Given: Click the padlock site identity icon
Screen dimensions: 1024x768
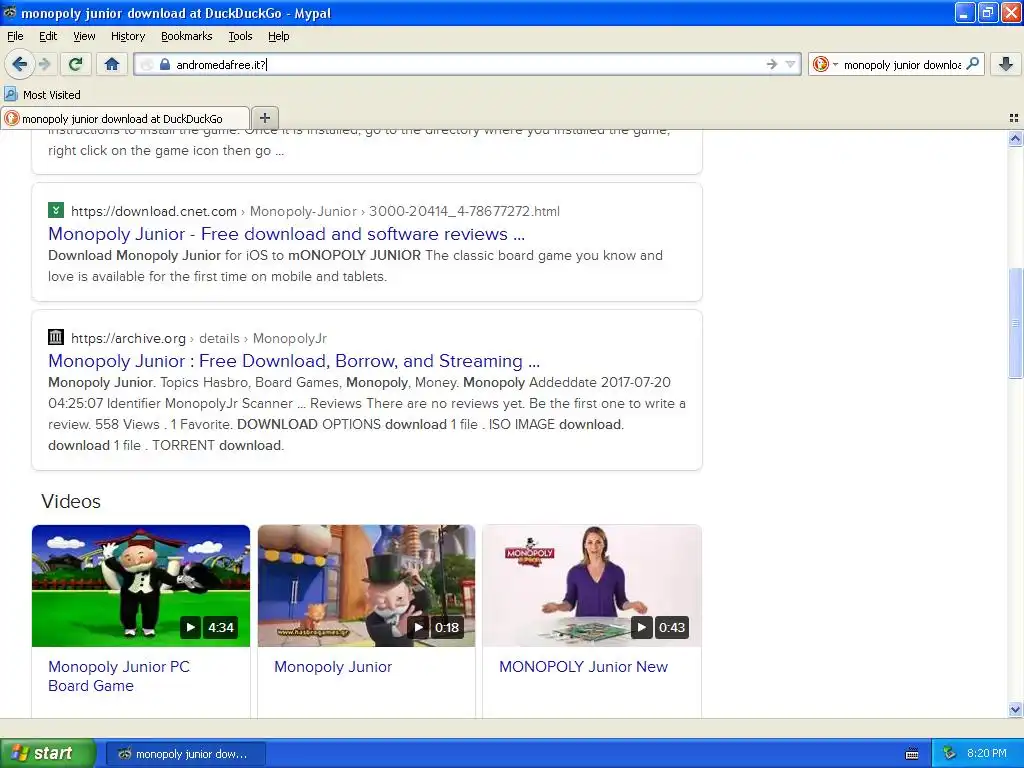Looking at the screenshot, I should click(x=165, y=64).
